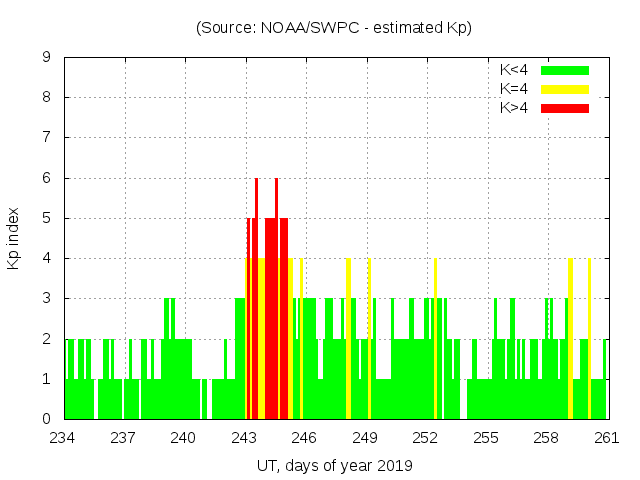
Task: Click the 261 tick label on x-axis
Action: pyautogui.click(x=606, y=438)
